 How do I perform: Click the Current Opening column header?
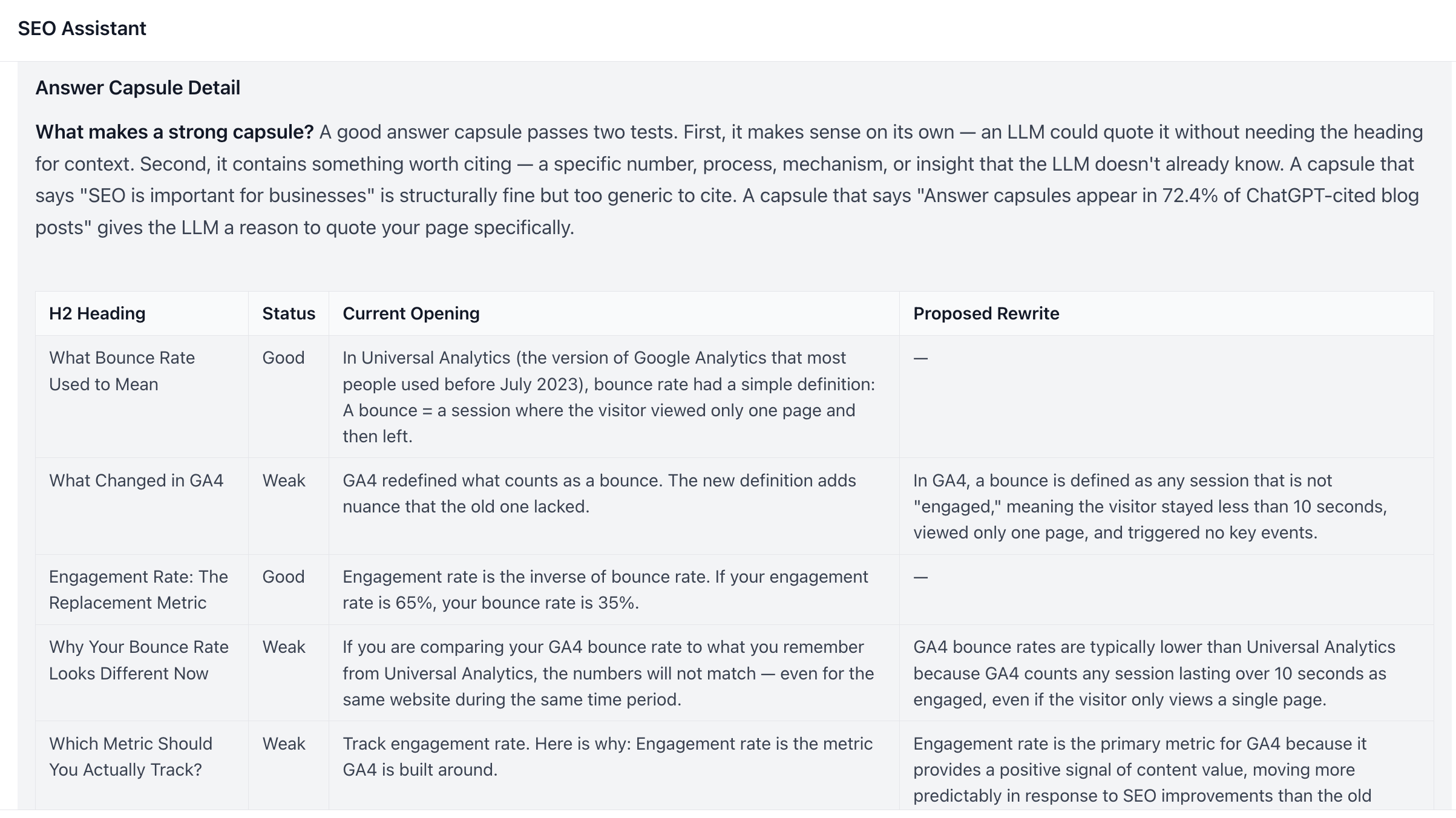coord(411,313)
